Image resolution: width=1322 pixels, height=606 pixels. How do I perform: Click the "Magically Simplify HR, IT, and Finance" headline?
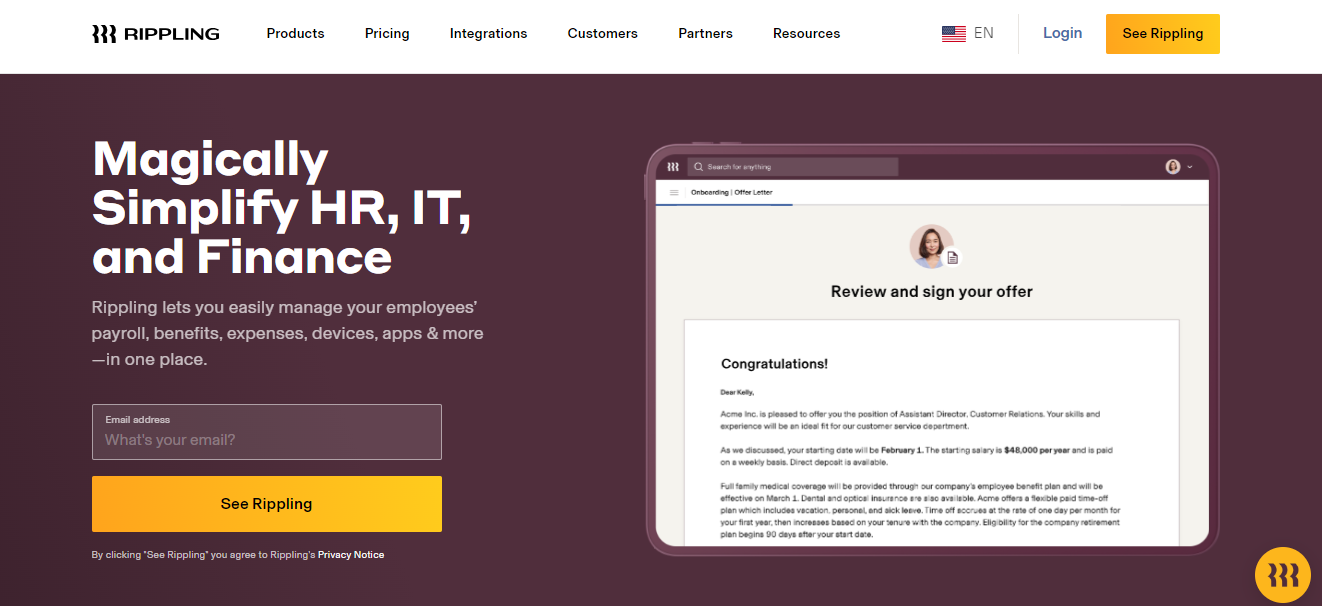click(281, 208)
